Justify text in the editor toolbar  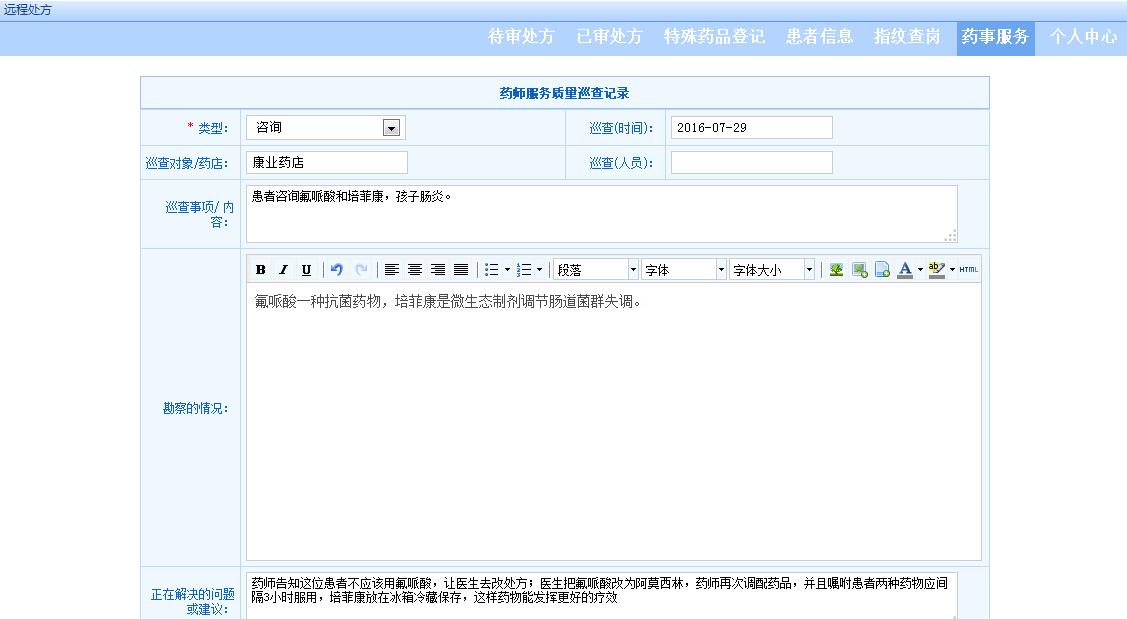[x=461, y=270]
